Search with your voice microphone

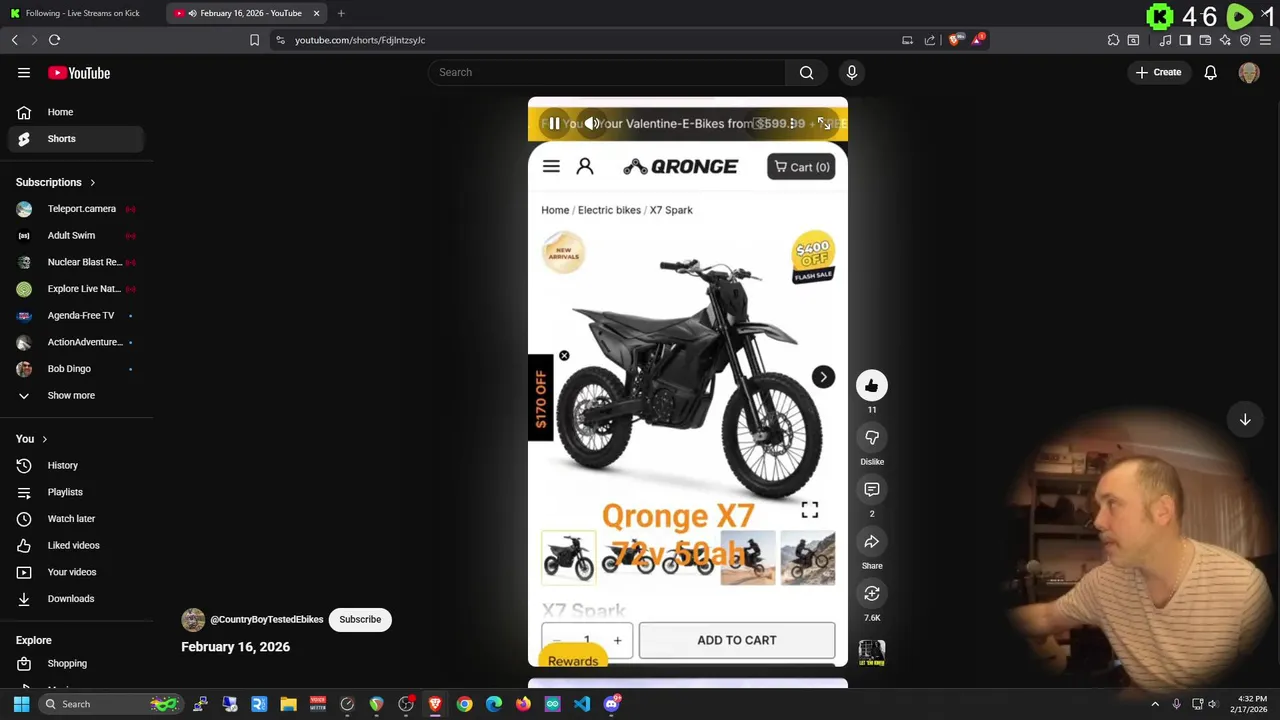coord(852,72)
